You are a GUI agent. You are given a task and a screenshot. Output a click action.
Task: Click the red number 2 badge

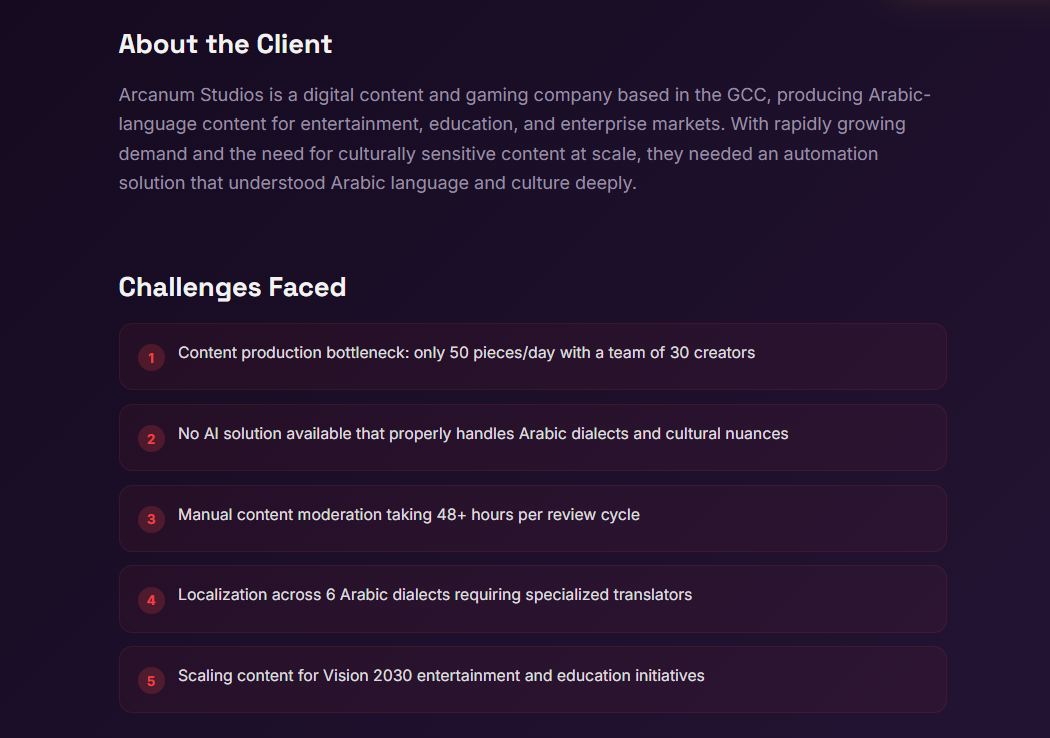pos(151,438)
